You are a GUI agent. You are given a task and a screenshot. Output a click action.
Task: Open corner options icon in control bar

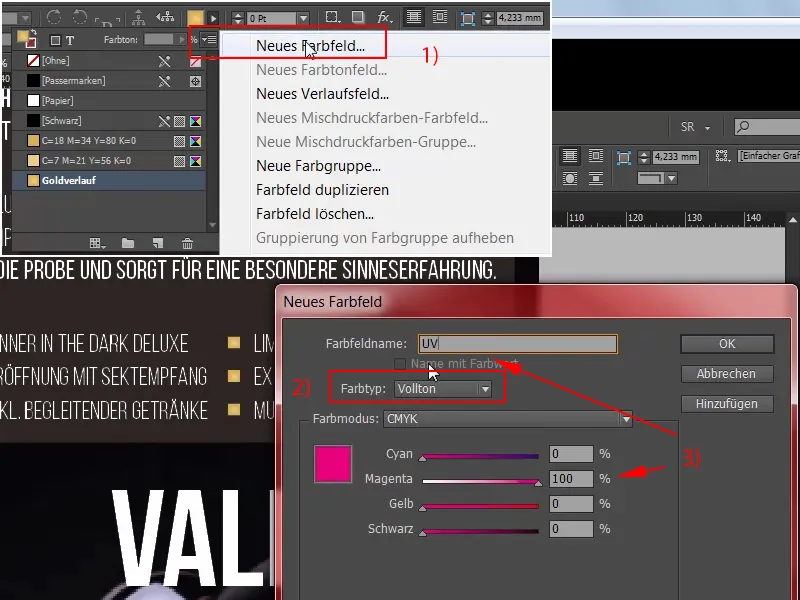point(333,17)
